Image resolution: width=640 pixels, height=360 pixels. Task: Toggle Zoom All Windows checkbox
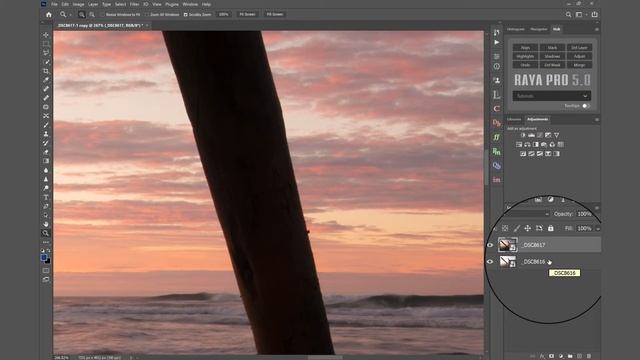click(x=148, y=14)
